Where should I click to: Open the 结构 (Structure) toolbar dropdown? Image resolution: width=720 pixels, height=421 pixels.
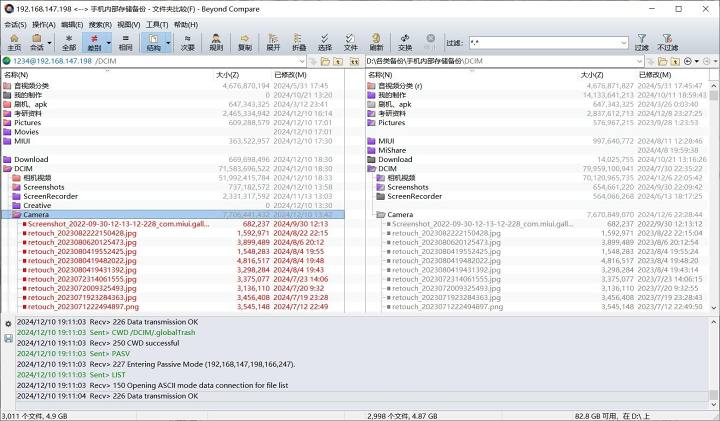coord(154,42)
